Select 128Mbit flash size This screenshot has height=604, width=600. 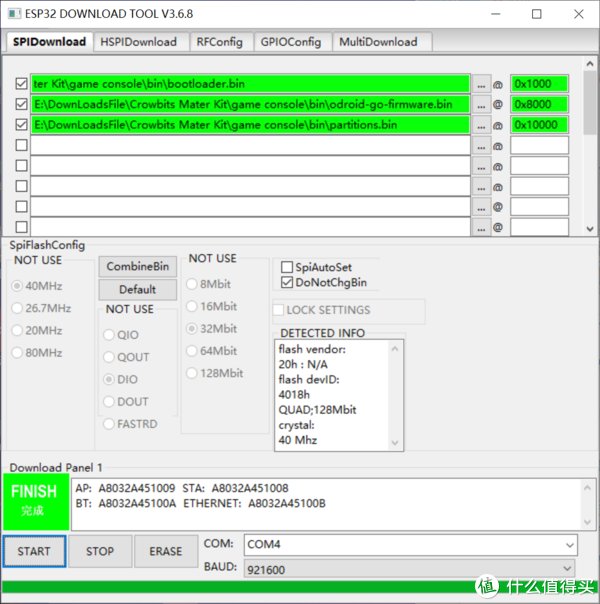tap(192, 373)
